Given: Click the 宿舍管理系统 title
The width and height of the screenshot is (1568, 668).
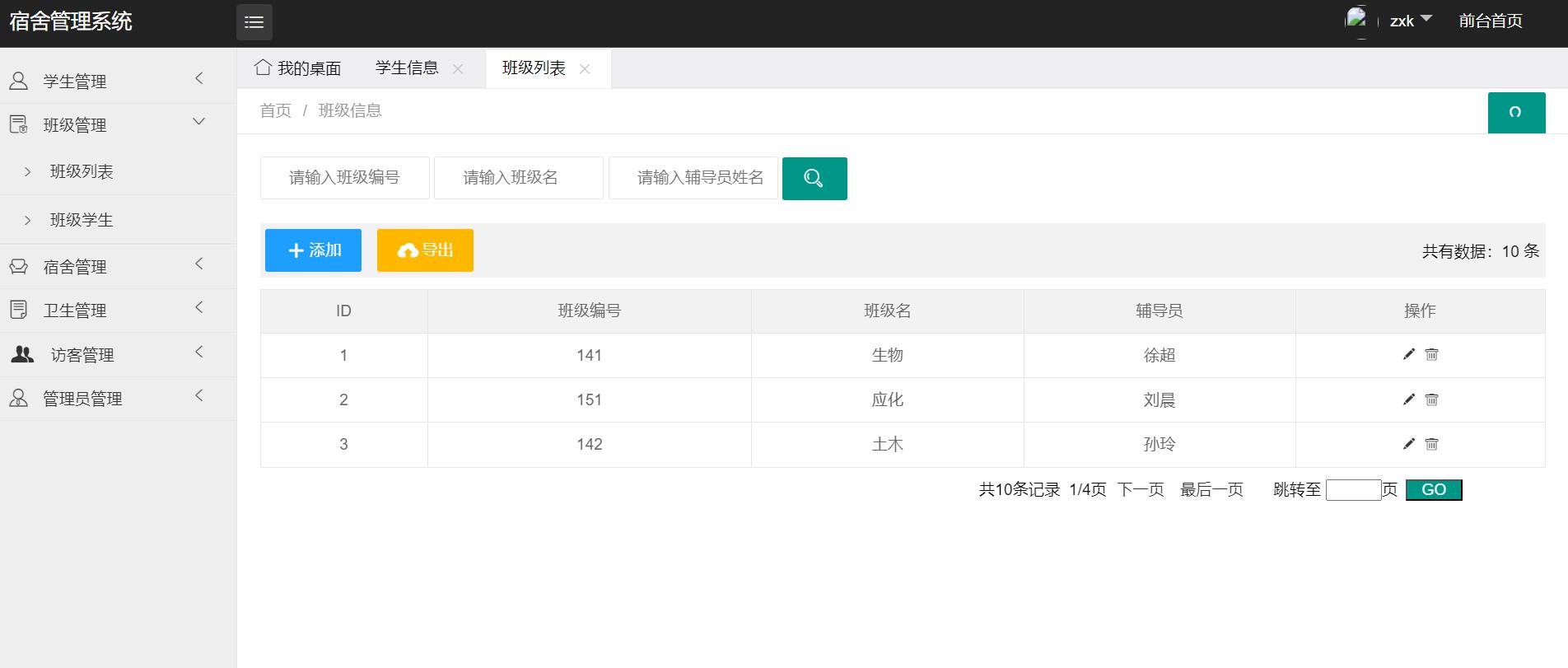Looking at the screenshot, I should tap(71, 21).
